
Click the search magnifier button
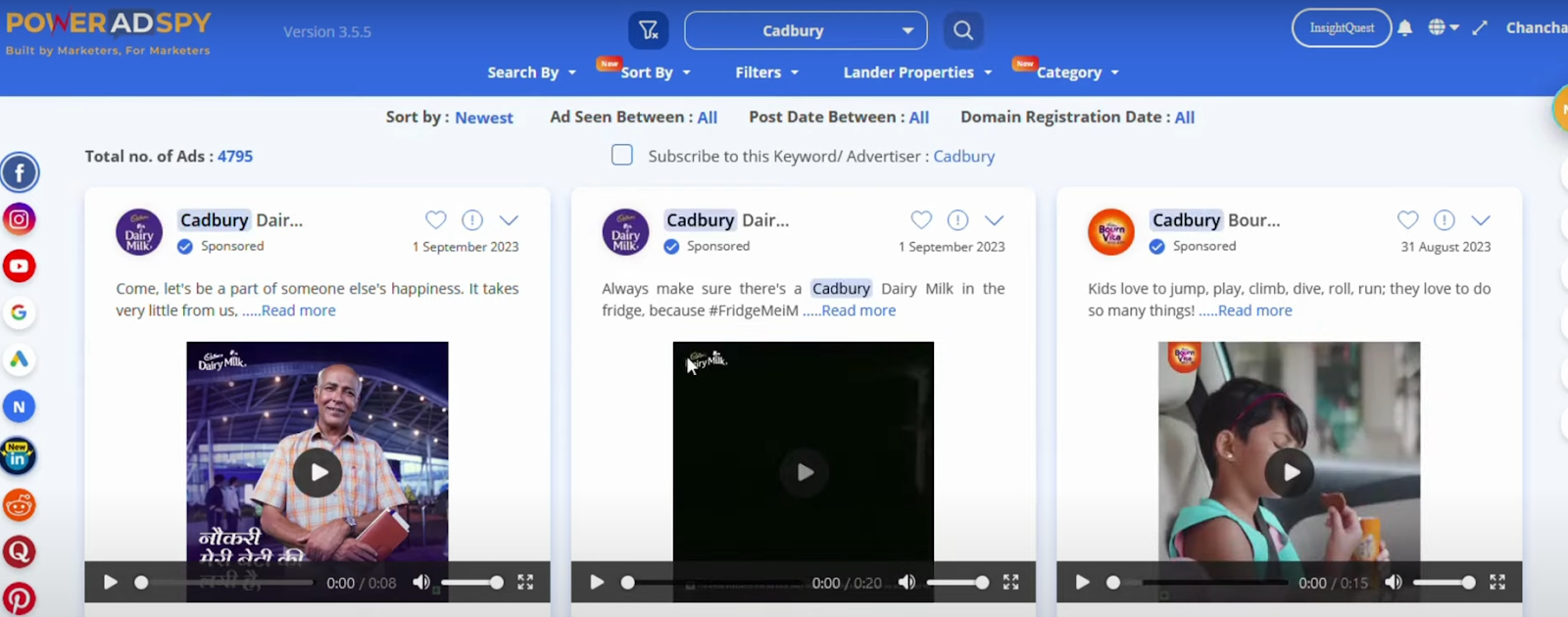[x=963, y=30]
